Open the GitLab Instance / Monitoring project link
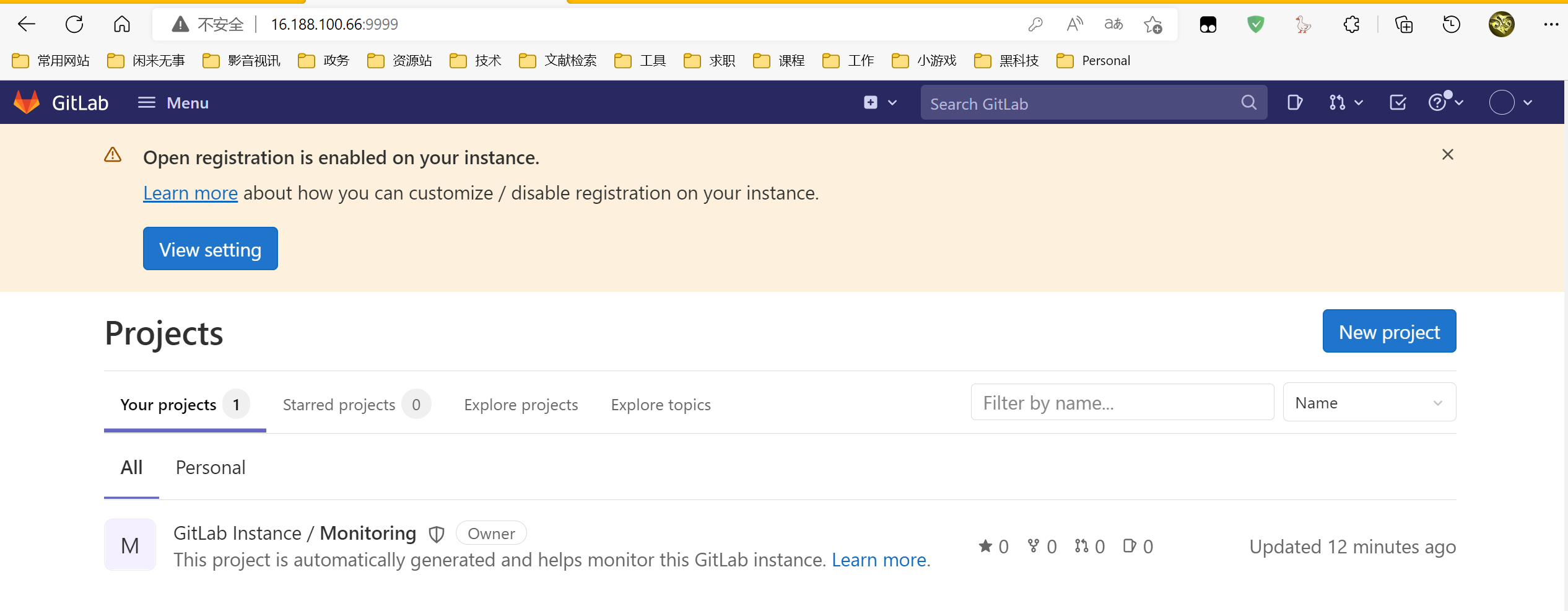The image size is (1568, 611). (294, 533)
